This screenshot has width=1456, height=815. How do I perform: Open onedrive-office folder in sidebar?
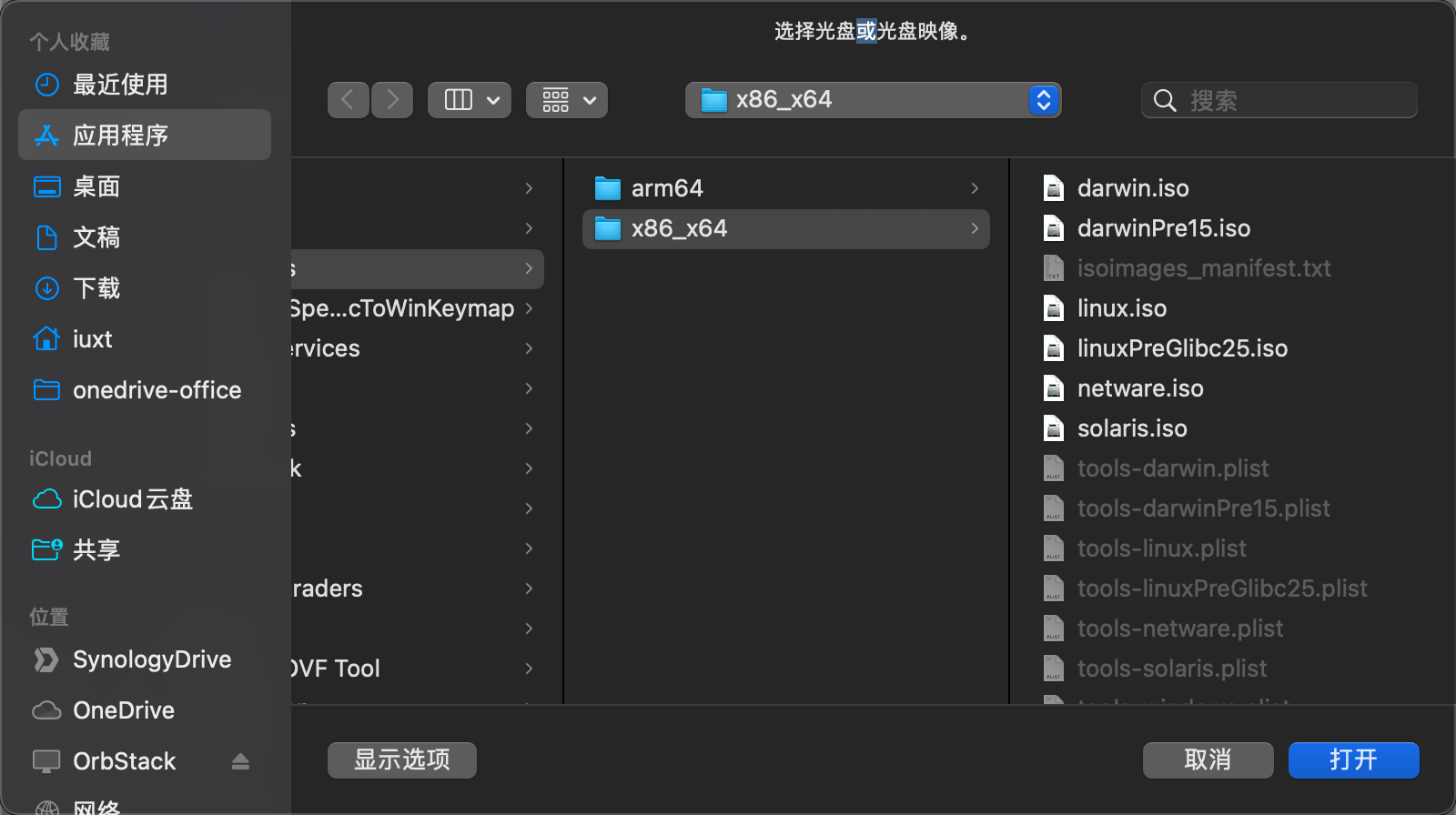pos(145,390)
